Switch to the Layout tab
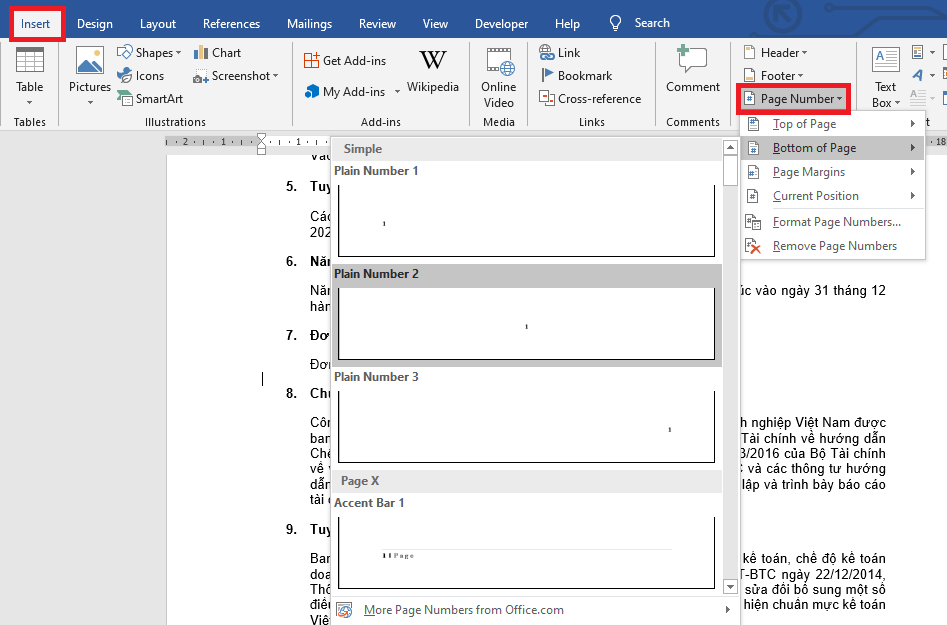This screenshot has height=625, width=947. pos(158,24)
